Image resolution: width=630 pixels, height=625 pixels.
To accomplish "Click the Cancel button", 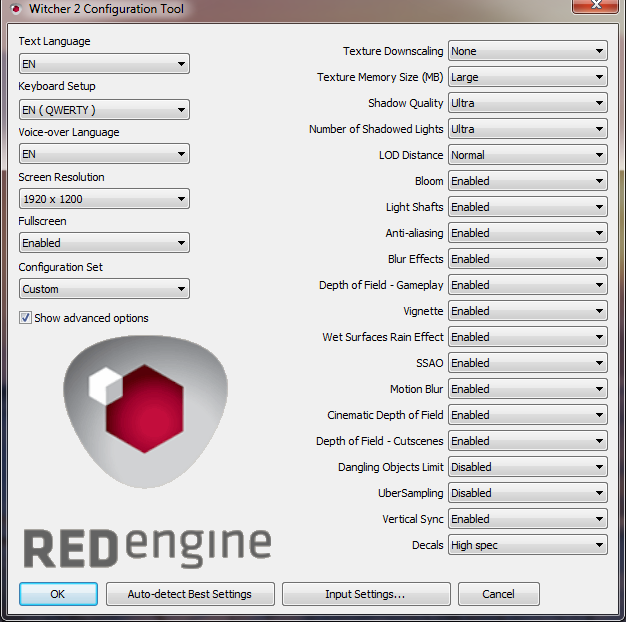I will 499,594.
